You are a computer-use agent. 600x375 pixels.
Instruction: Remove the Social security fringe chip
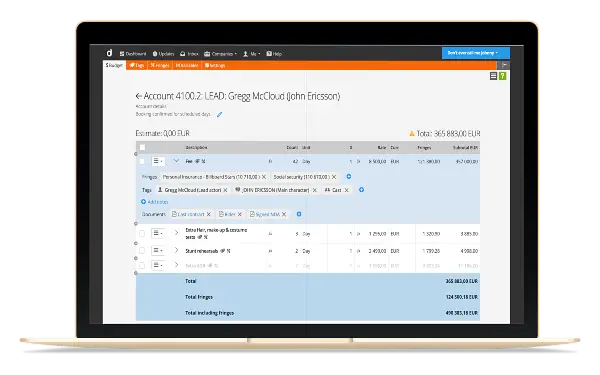pos(334,177)
